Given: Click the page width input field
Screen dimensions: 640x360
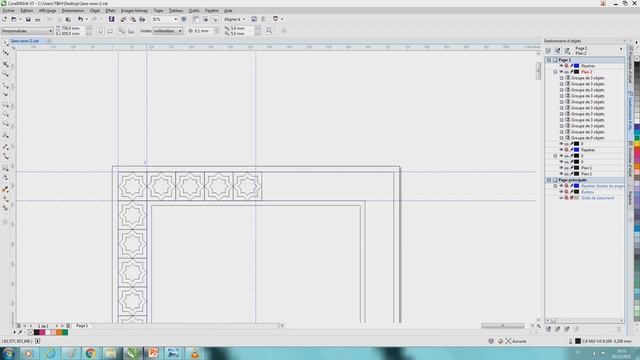Looking at the screenshot, I should (72, 28).
